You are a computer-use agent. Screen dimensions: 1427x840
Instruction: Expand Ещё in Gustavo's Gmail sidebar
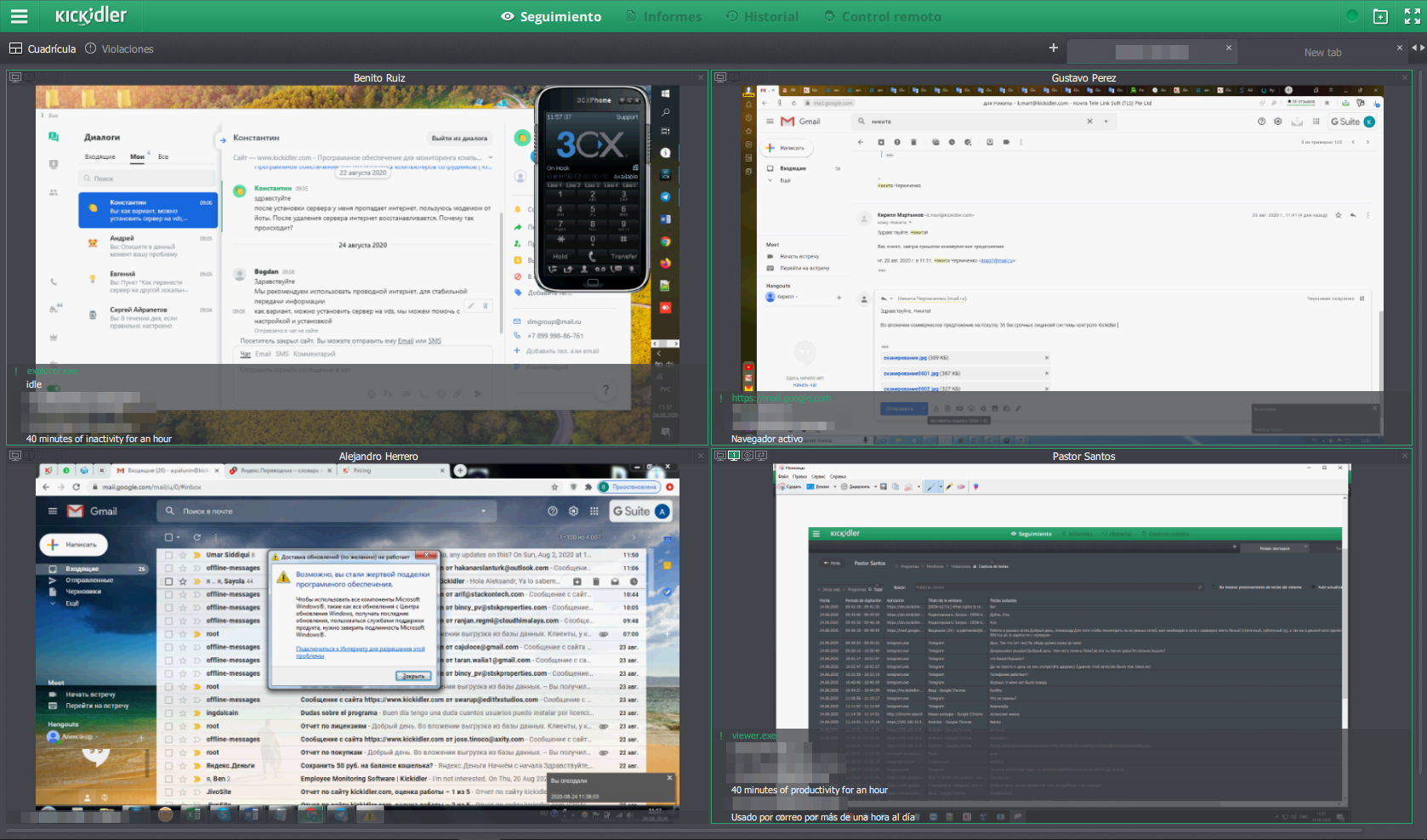click(780, 180)
